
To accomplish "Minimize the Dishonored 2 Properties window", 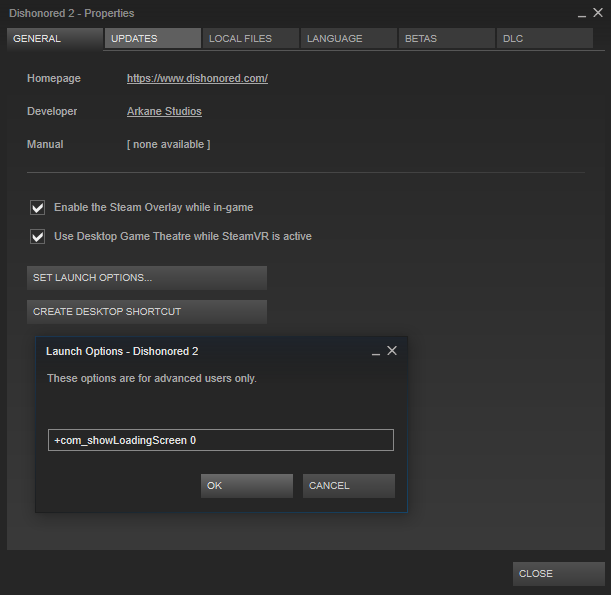I will [582, 14].
